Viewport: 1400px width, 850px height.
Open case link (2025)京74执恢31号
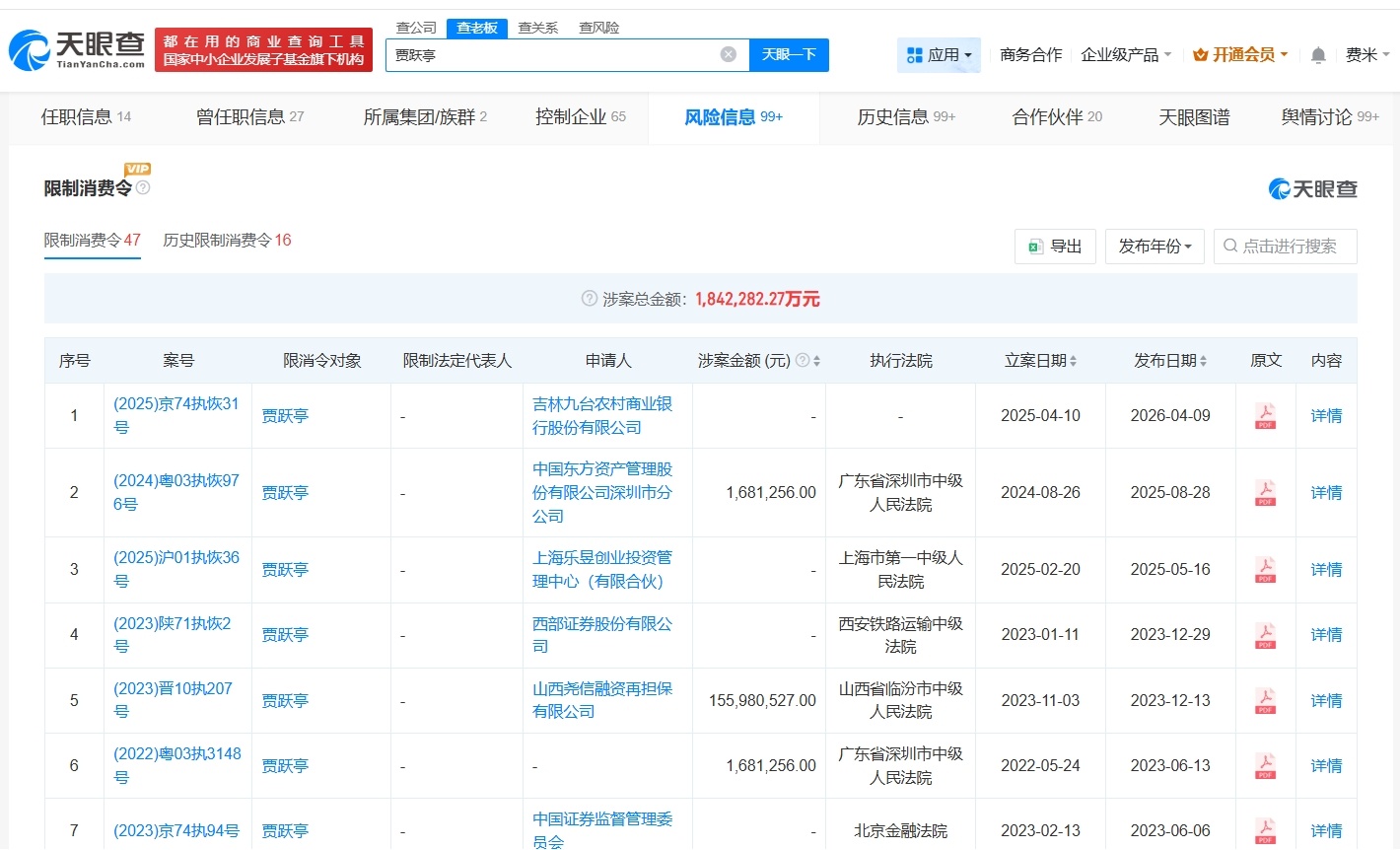click(x=176, y=416)
